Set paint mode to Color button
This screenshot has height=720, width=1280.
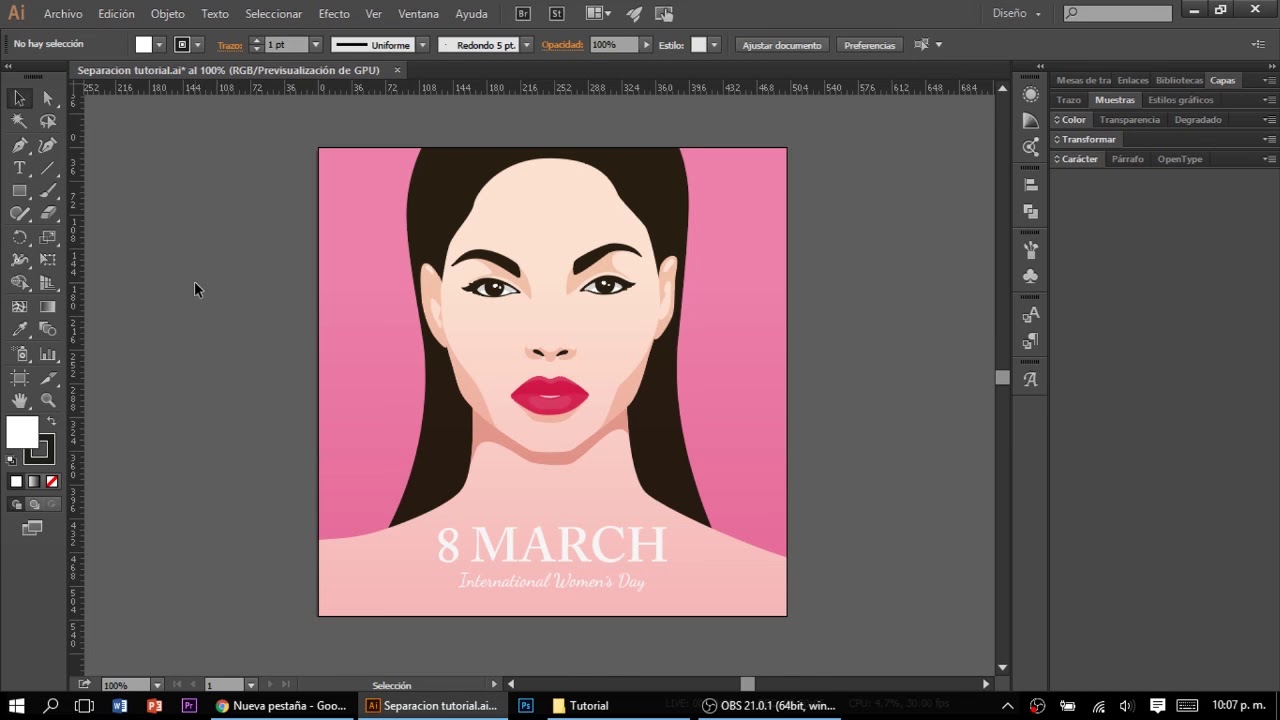(16, 482)
